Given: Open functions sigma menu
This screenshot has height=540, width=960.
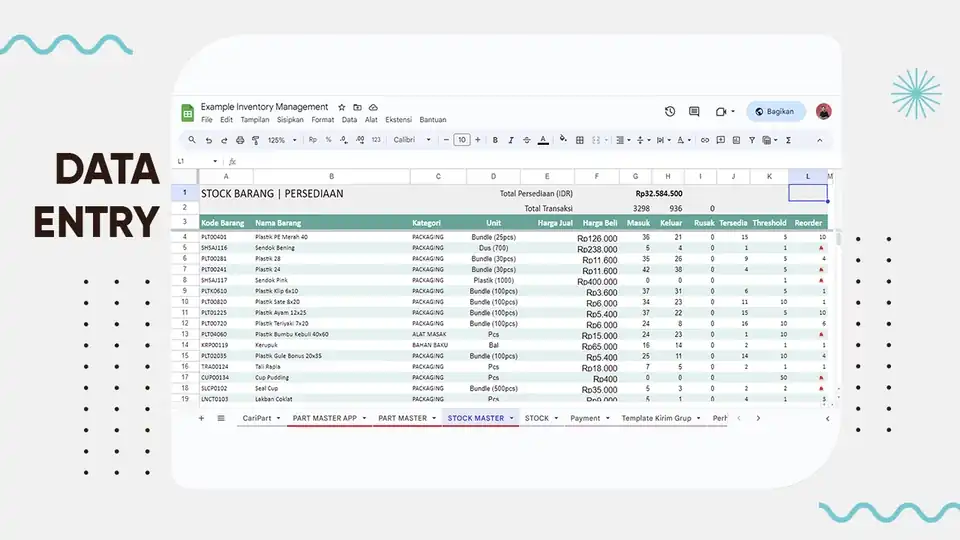Looking at the screenshot, I should point(789,140).
